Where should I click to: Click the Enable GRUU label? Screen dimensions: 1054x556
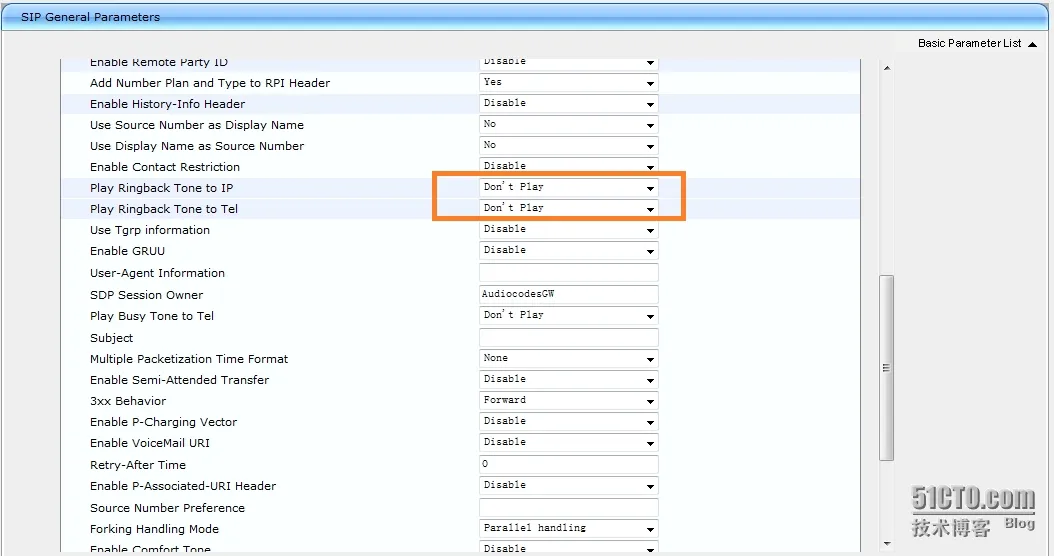tap(127, 251)
